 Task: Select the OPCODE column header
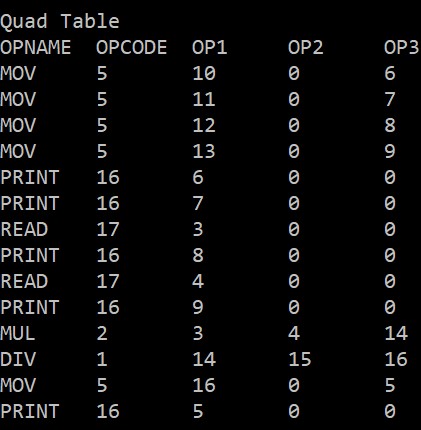[x=131, y=47]
